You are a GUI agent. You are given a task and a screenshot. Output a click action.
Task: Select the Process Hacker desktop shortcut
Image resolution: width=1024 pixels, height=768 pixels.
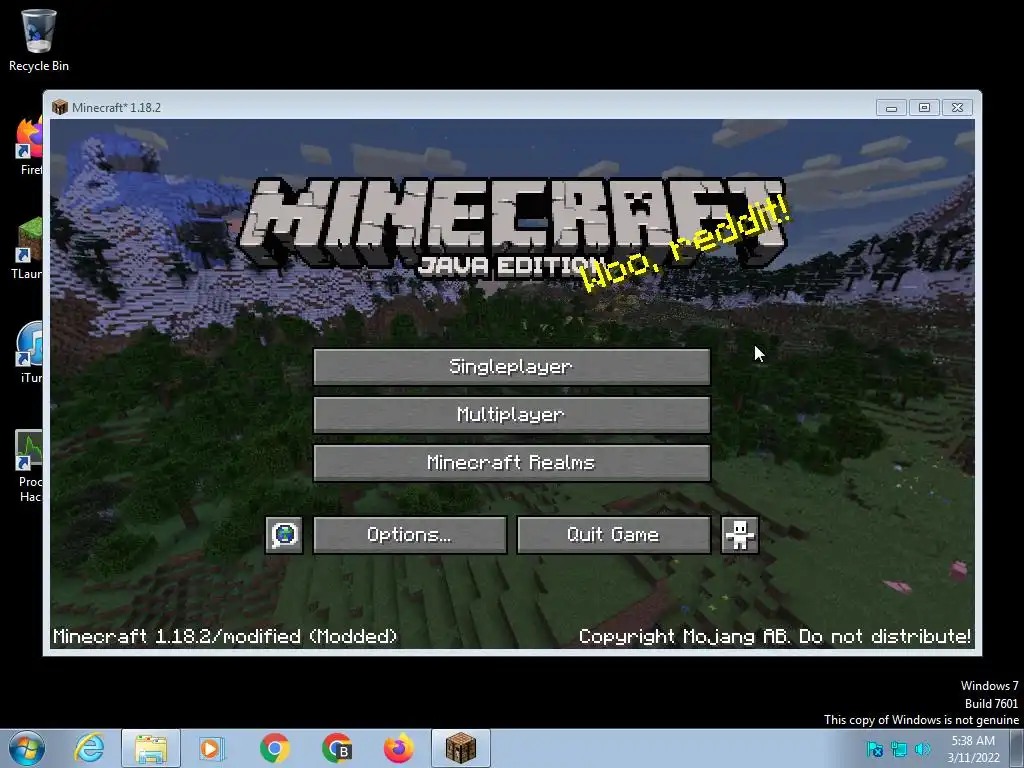[29, 466]
